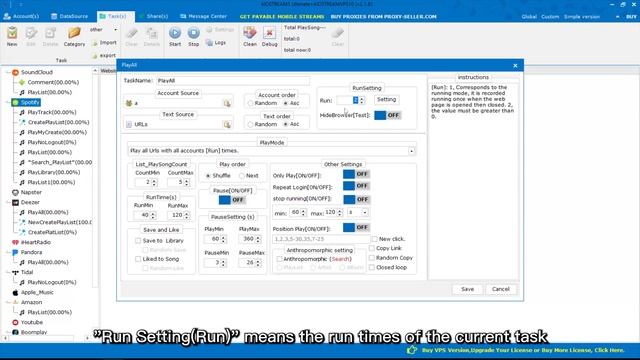
Task: Check the Closed loop checkbox
Action: pyautogui.click(x=372, y=268)
